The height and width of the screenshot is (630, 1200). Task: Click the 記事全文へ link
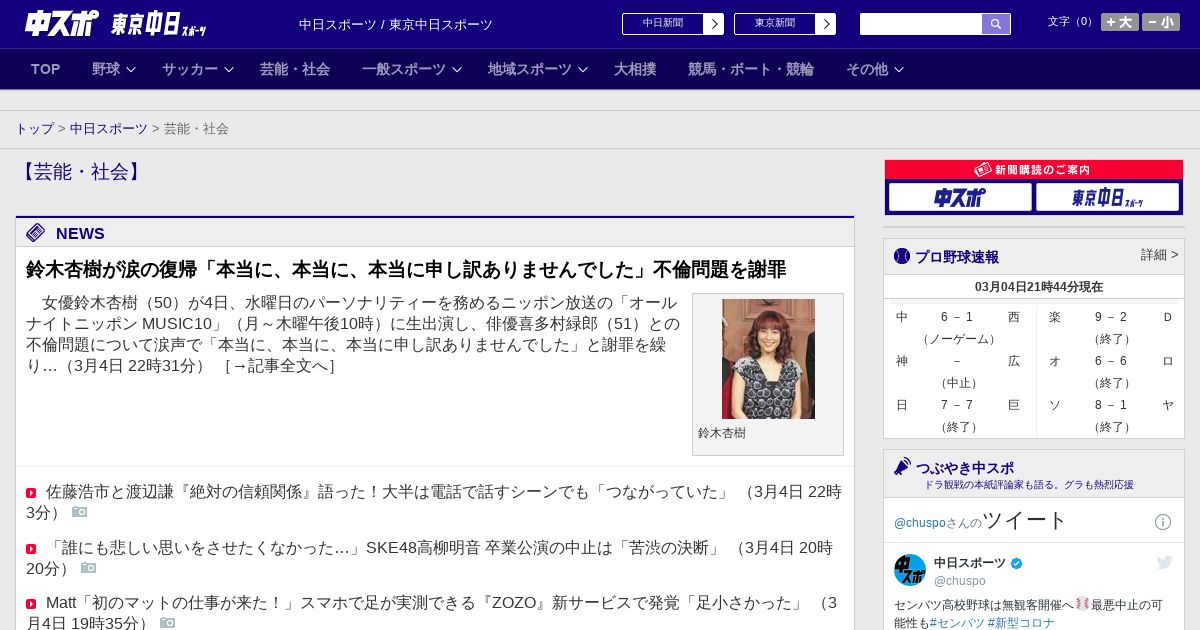point(279,366)
